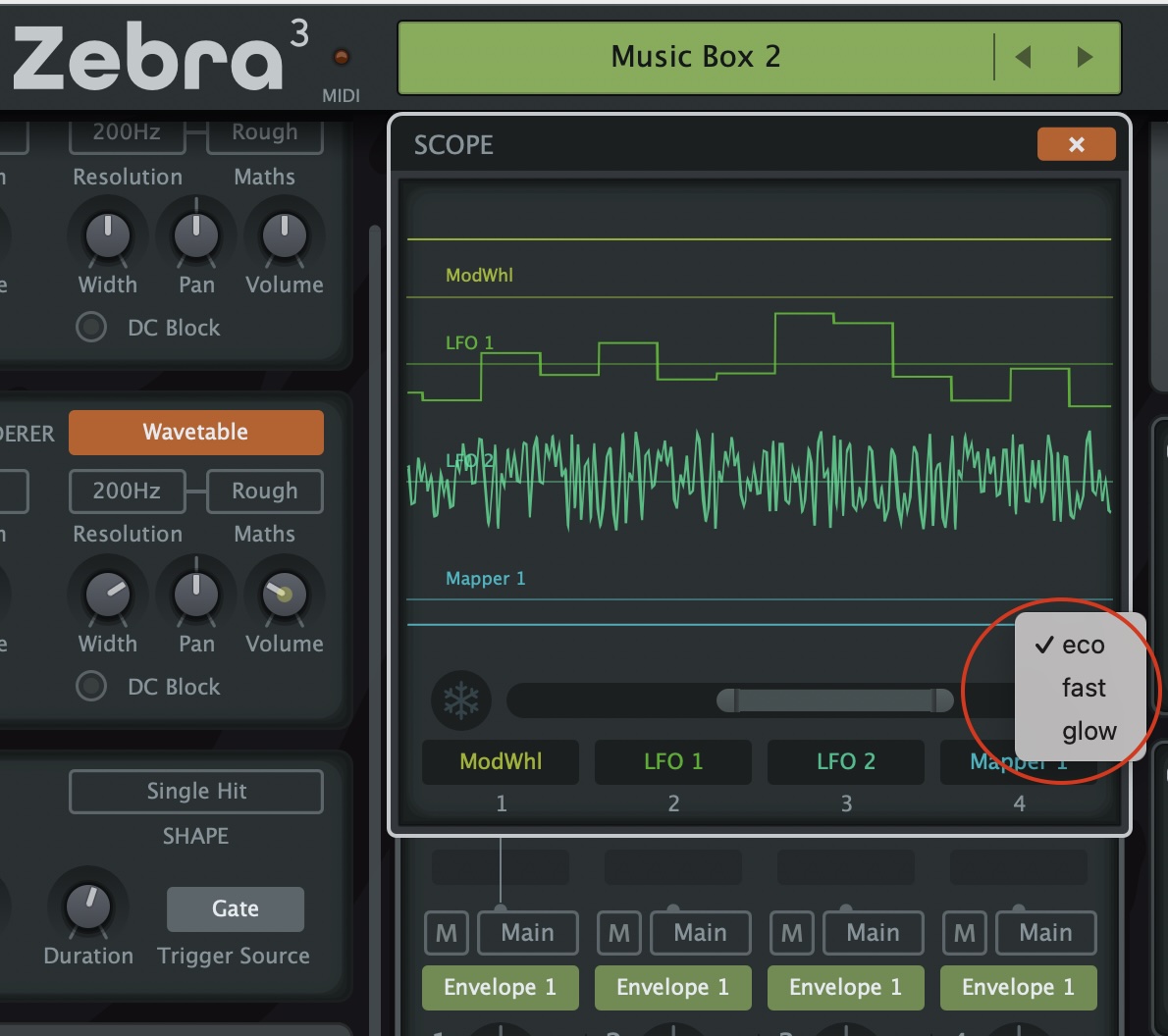Click the Envelope 1 button in the third lane
This screenshot has width=1168, height=1036.
(845, 988)
